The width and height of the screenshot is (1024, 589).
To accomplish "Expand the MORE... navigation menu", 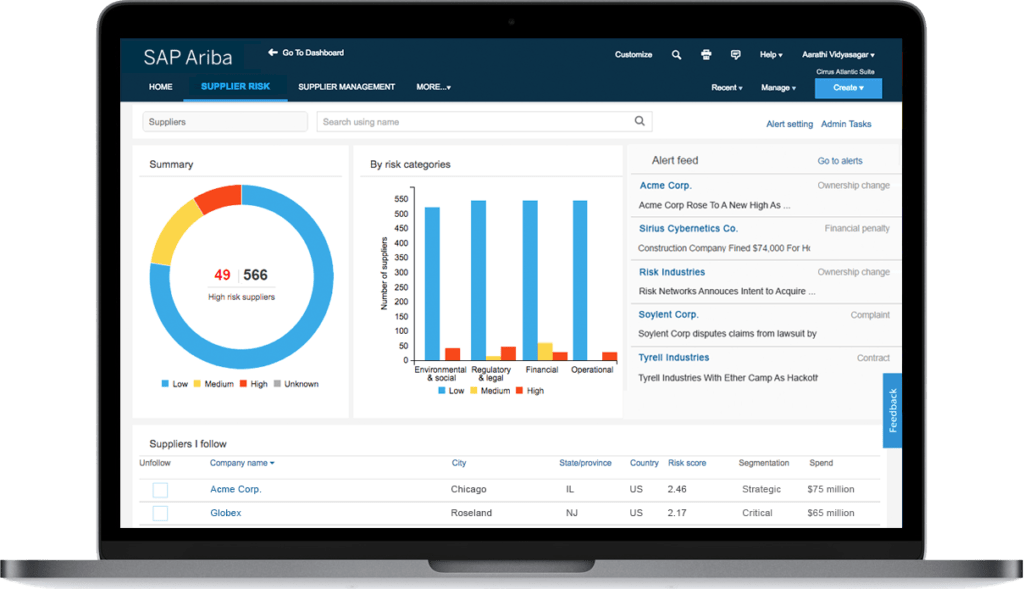I will point(434,87).
